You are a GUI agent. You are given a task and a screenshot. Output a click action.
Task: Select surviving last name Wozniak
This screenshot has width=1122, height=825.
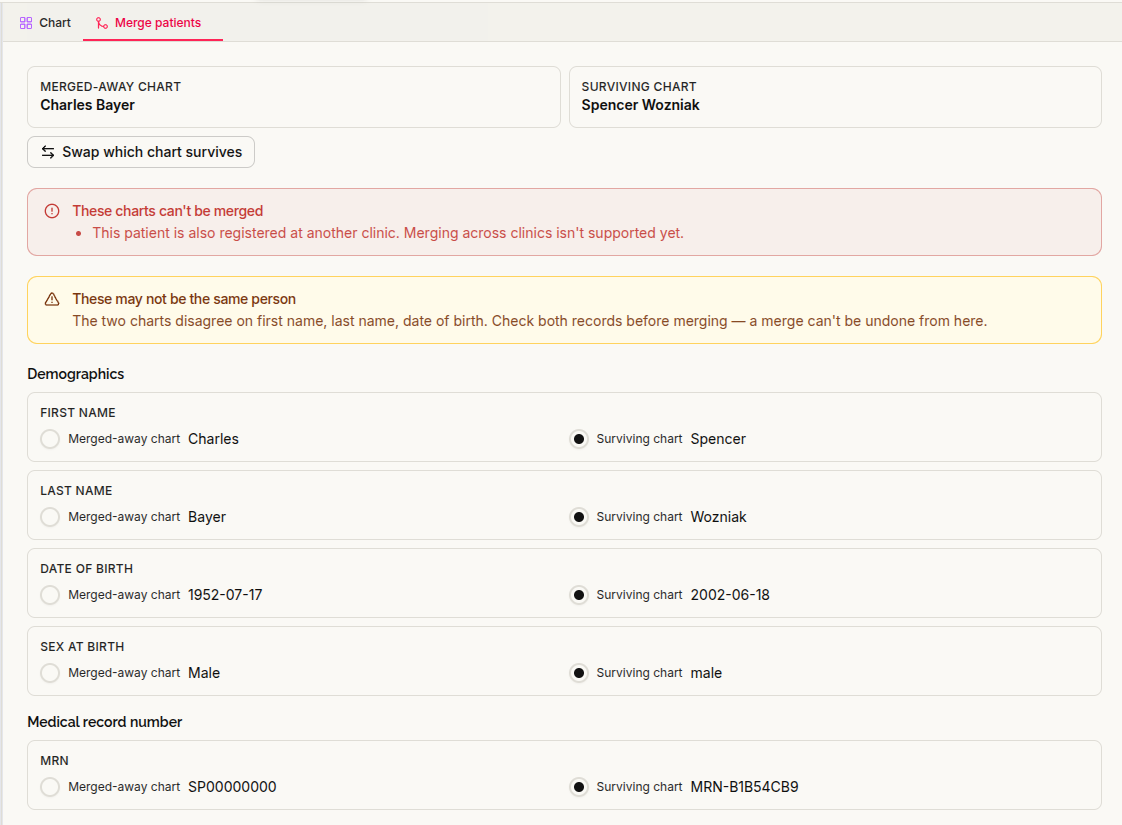click(579, 517)
